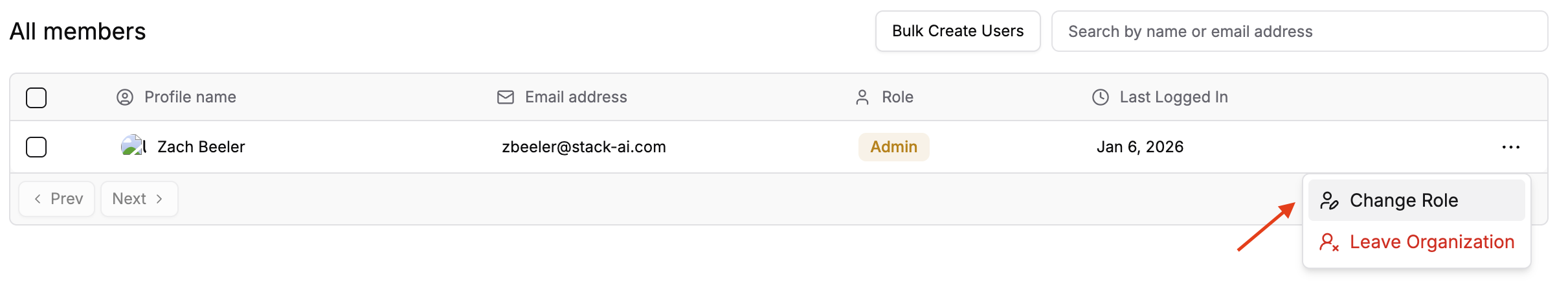
Task: Click the clock icon beside Last Logged In
Action: 1100,97
